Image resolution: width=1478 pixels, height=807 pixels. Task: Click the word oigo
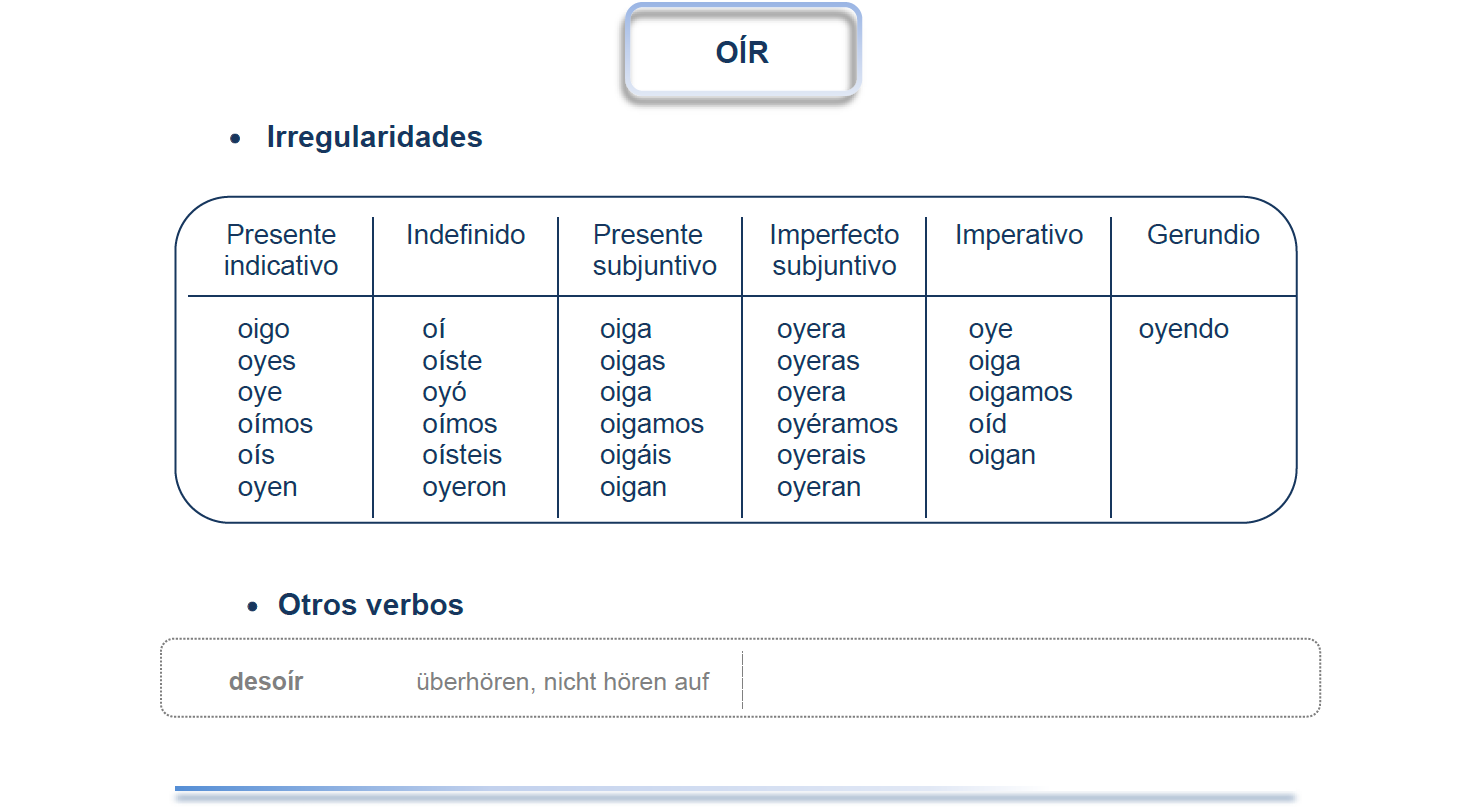[264, 330]
